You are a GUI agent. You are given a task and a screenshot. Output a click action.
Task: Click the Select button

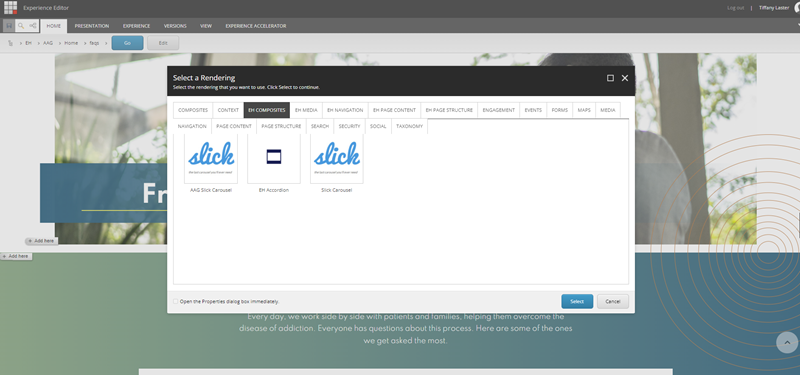(x=577, y=302)
